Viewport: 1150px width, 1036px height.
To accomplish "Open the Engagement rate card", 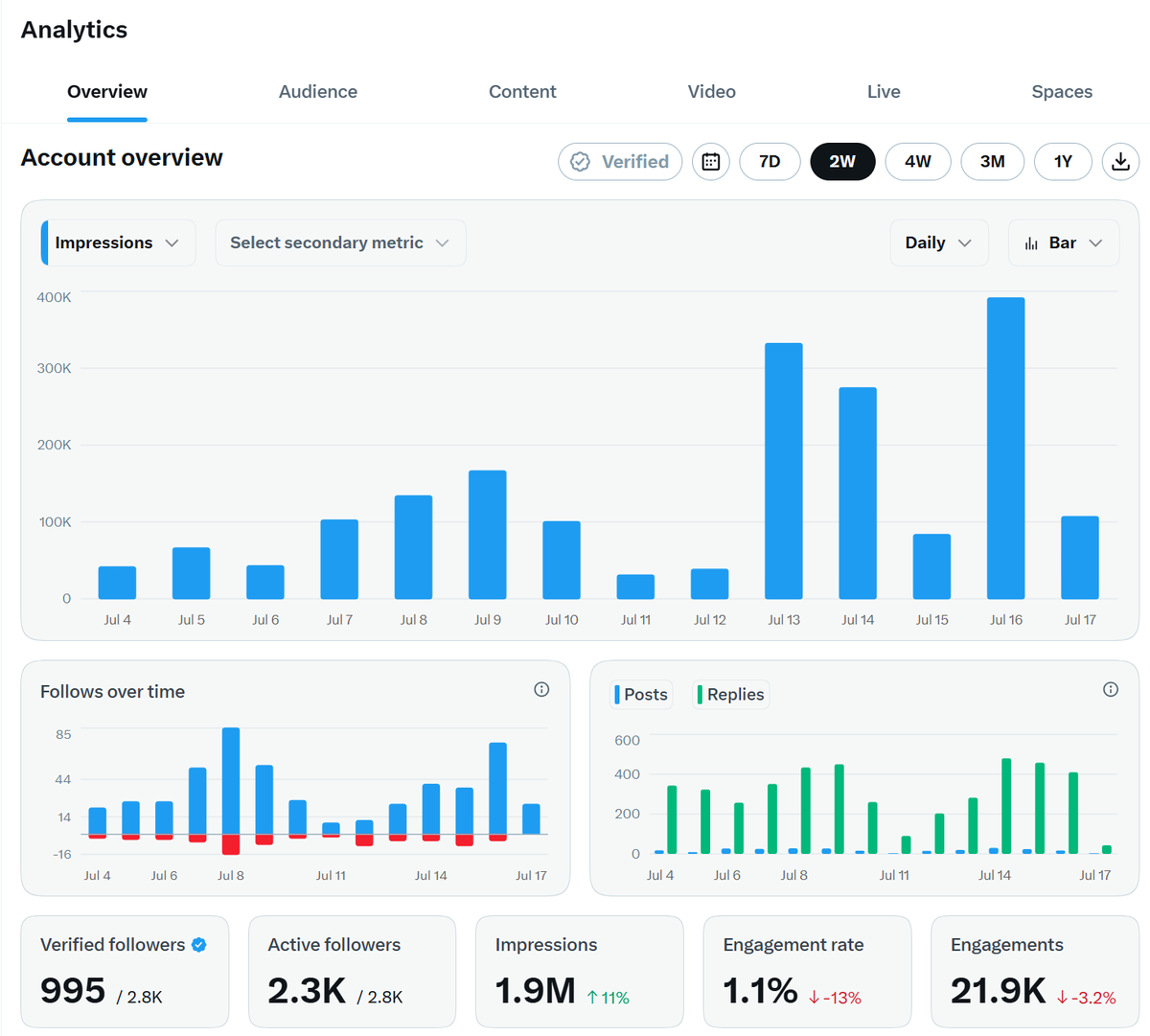I will [807, 972].
